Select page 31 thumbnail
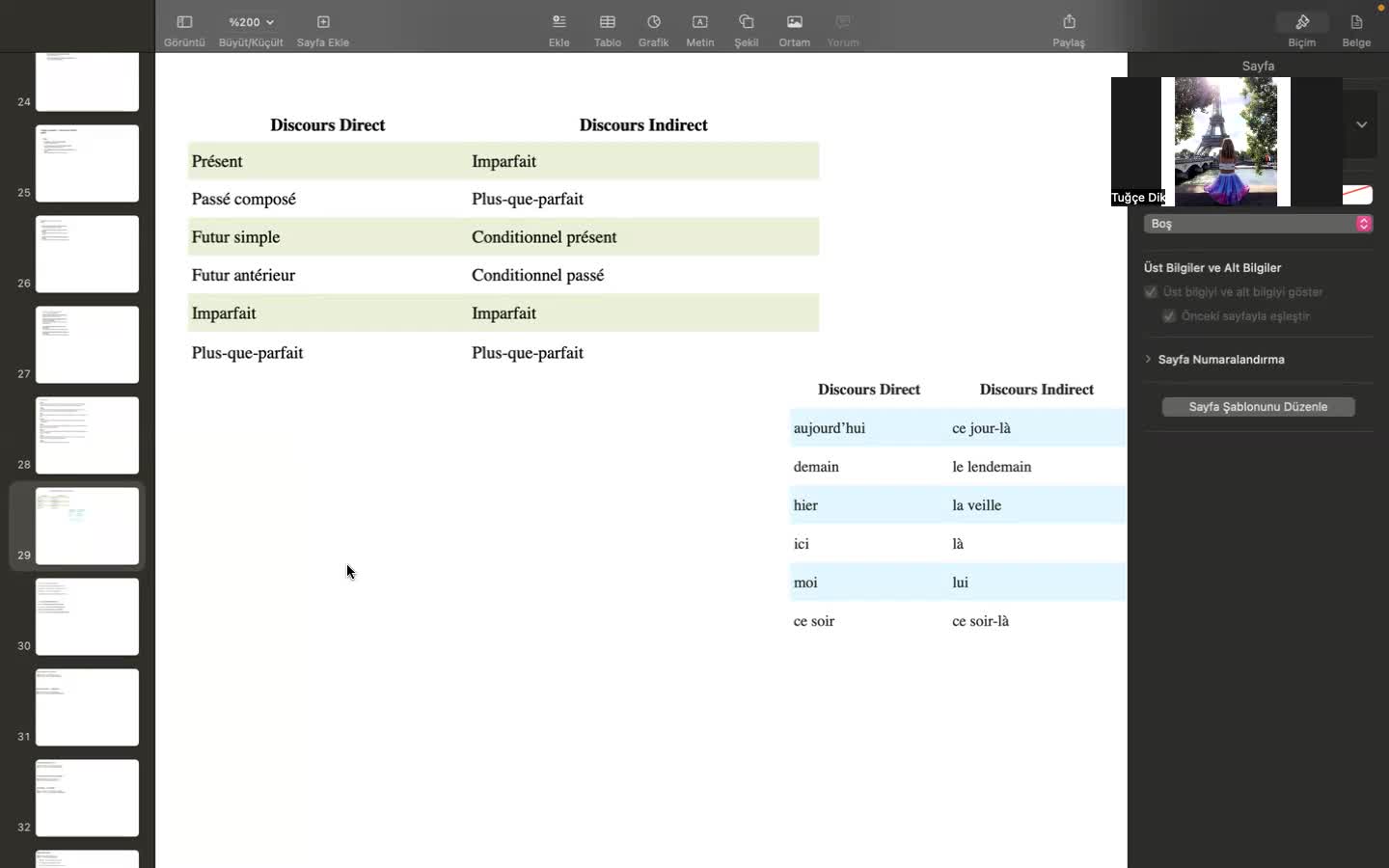Image resolution: width=1389 pixels, height=868 pixels. (87, 707)
